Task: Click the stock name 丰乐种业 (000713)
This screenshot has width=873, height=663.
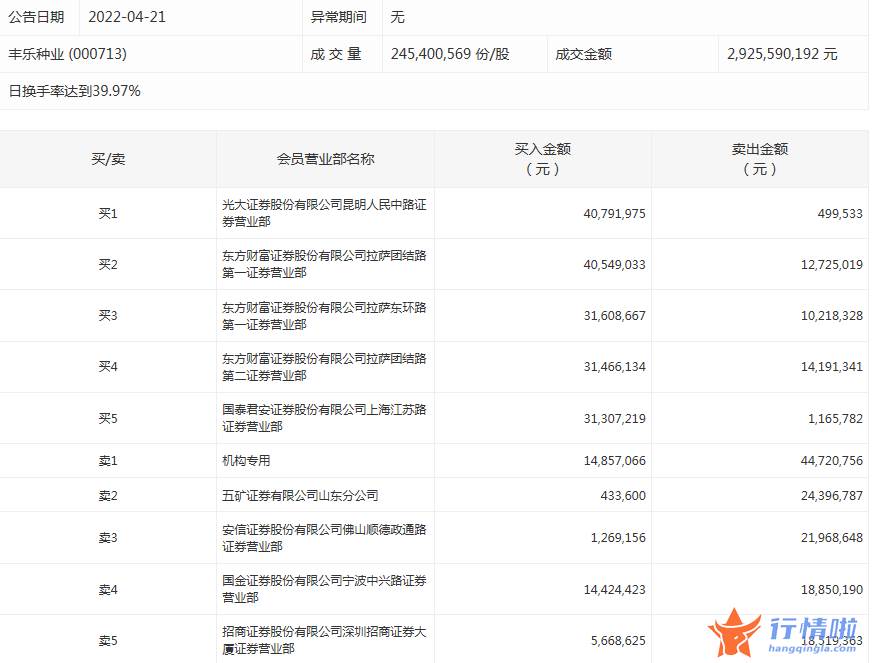Action: tap(67, 54)
